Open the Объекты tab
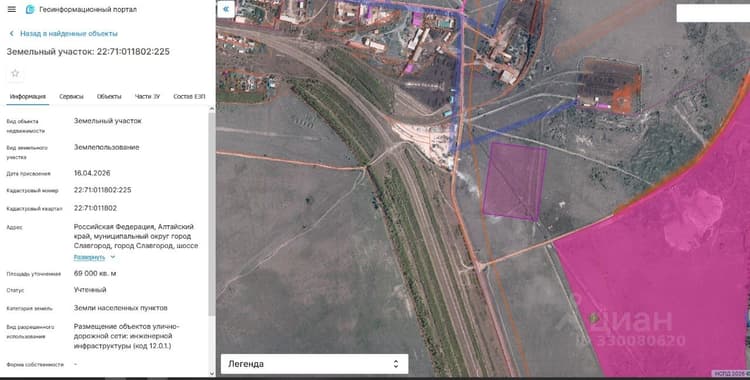The image size is (750, 380). pos(109,96)
